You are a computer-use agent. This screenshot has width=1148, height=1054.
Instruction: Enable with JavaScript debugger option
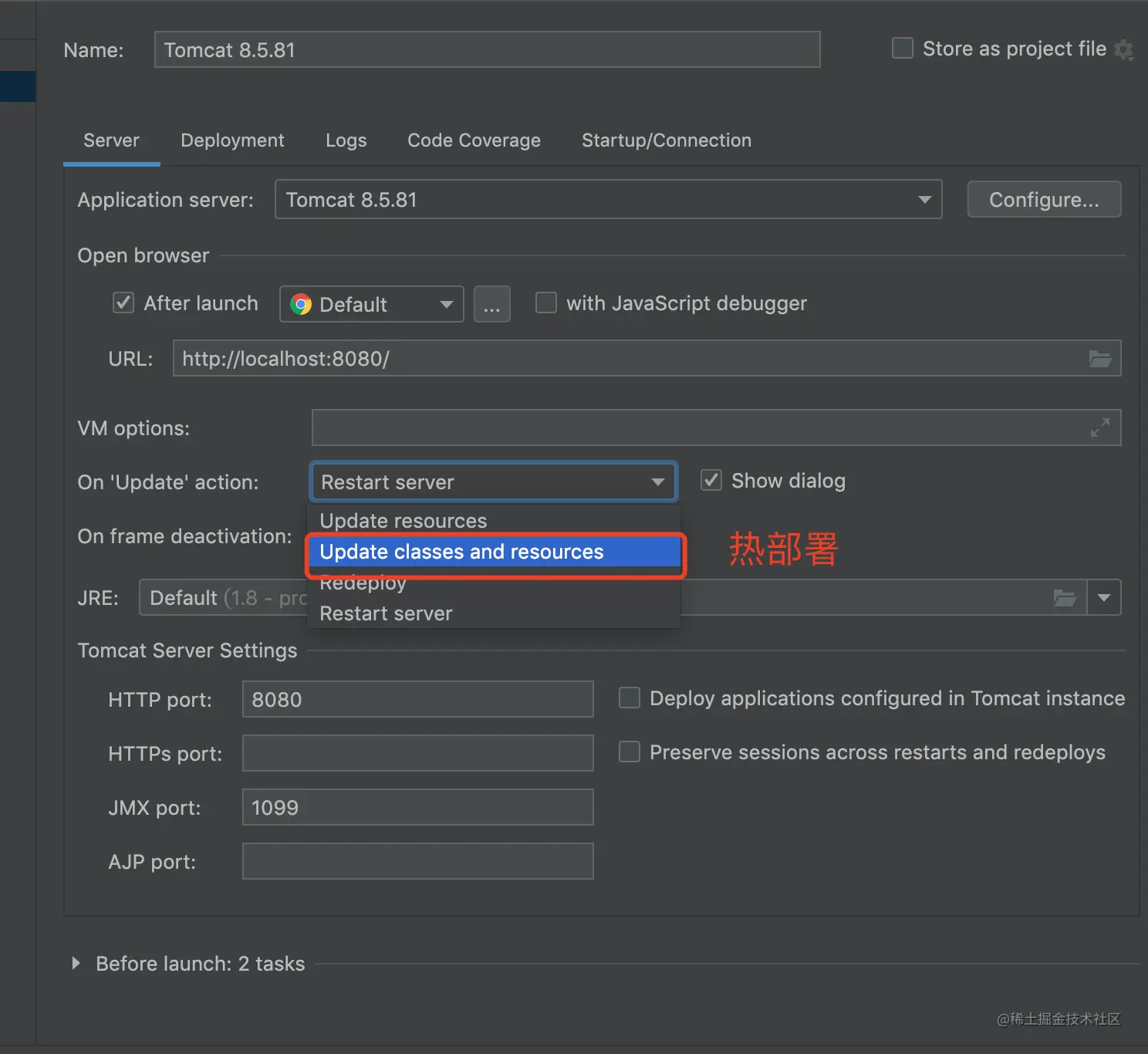coord(546,302)
